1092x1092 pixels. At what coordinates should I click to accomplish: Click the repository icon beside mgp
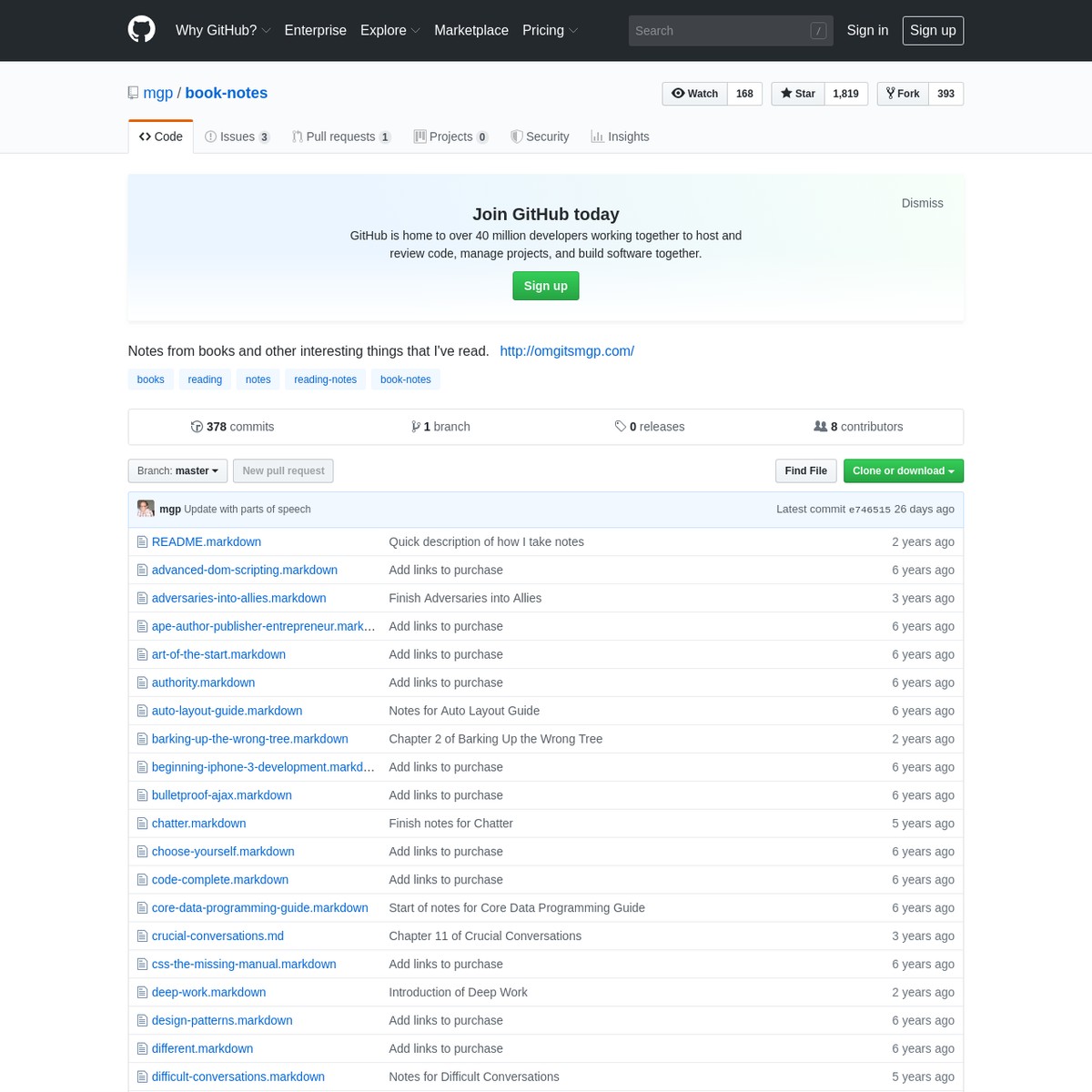(x=134, y=93)
